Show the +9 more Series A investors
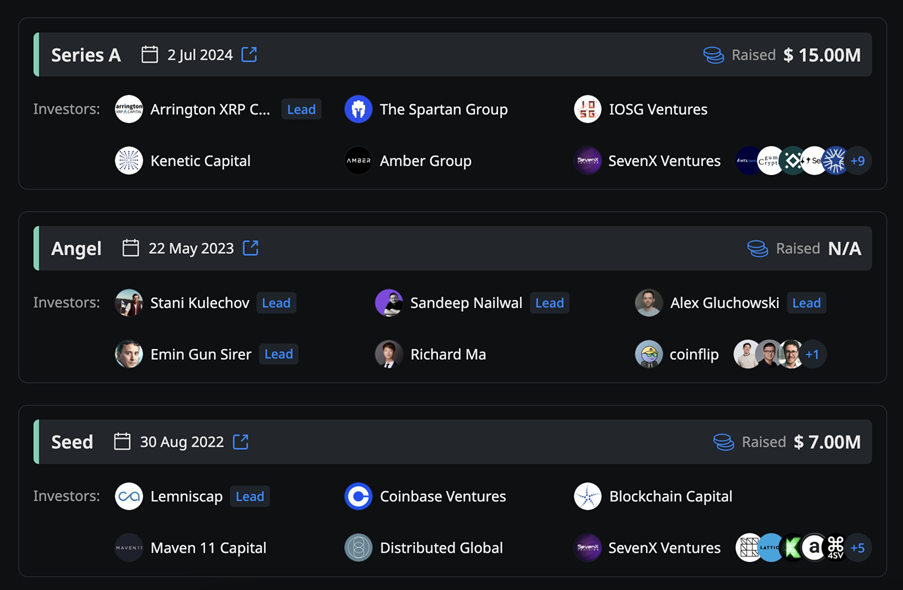 click(858, 161)
